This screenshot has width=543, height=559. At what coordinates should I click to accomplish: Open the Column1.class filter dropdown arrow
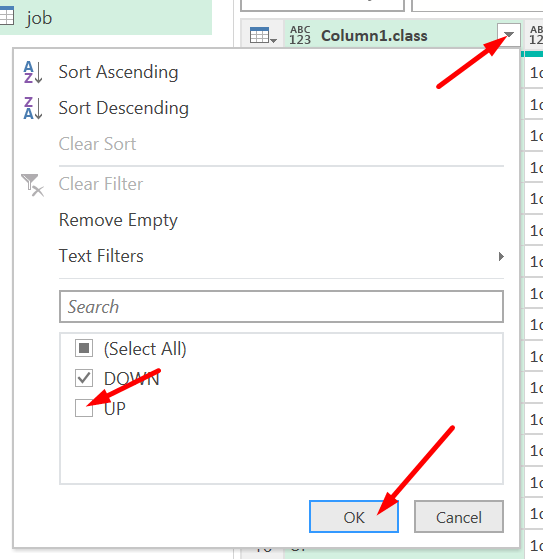509,35
